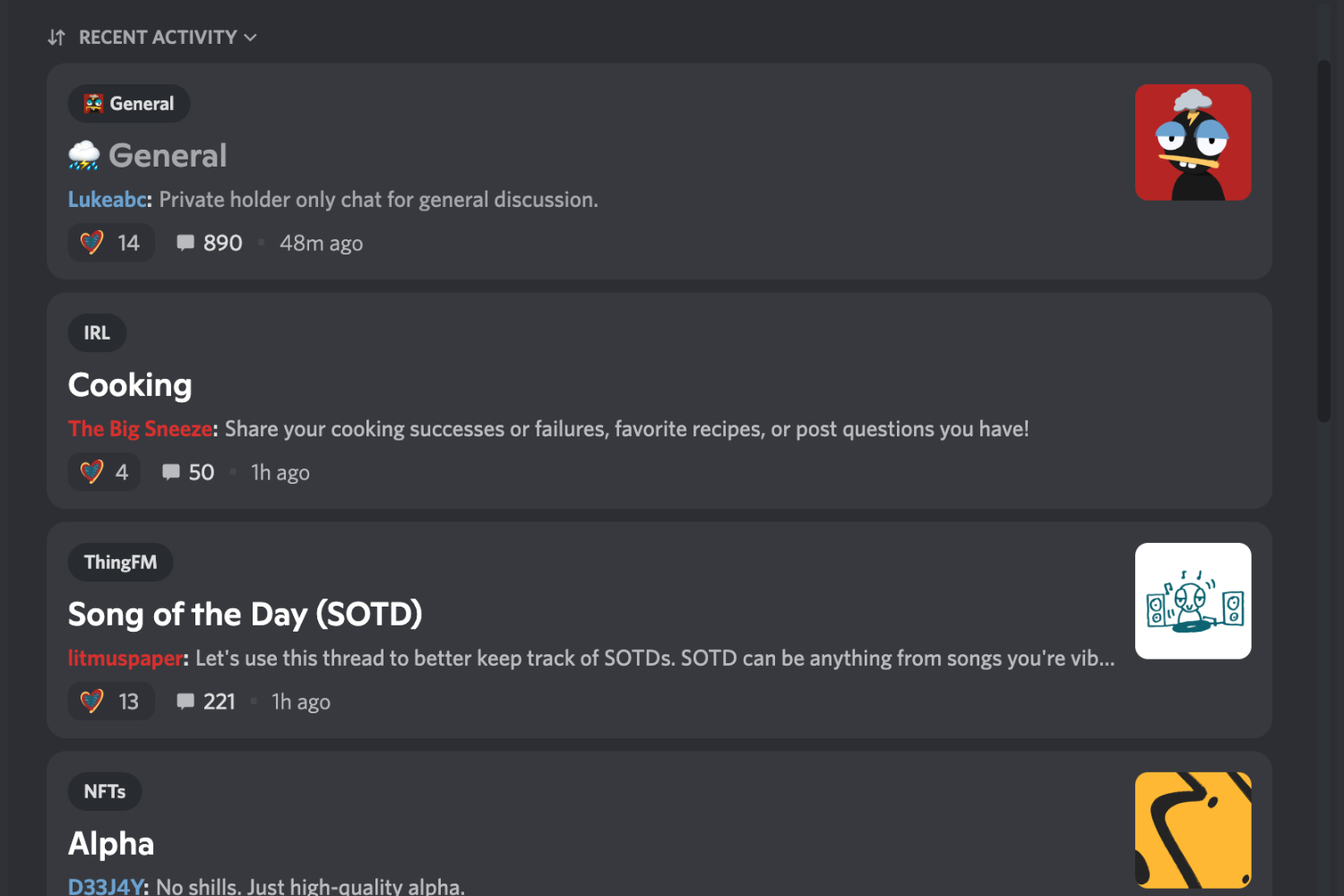Select the NFTs tag chip
The image size is (1344, 896).
[105, 792]
